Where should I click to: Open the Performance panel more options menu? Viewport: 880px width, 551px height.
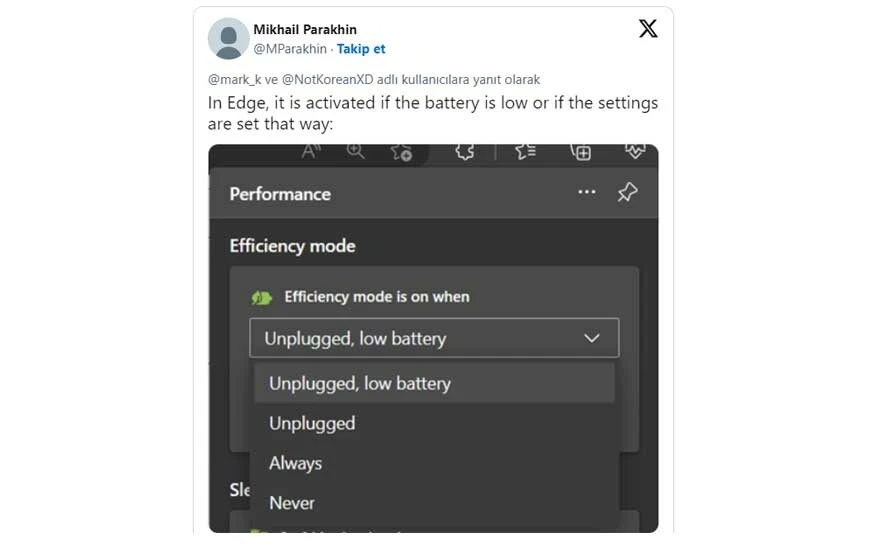pos(587,193)
